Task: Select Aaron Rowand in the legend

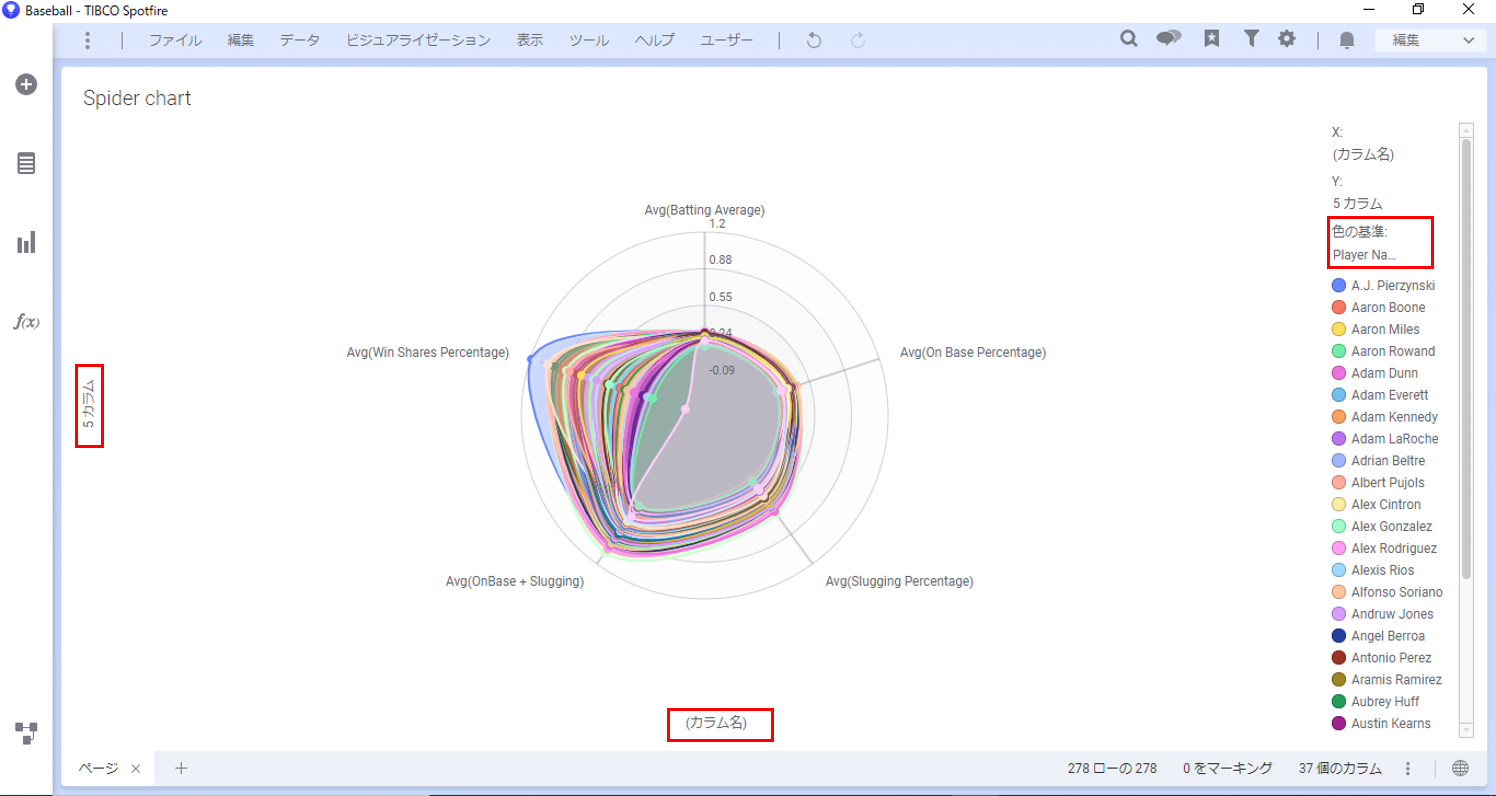Action: [x=1392, y=351]
